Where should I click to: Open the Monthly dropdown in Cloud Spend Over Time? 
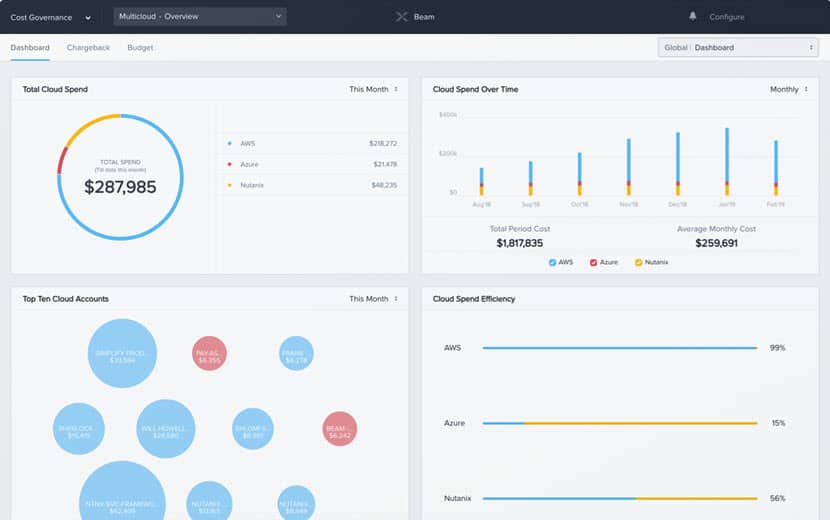(x=789, y=89)
